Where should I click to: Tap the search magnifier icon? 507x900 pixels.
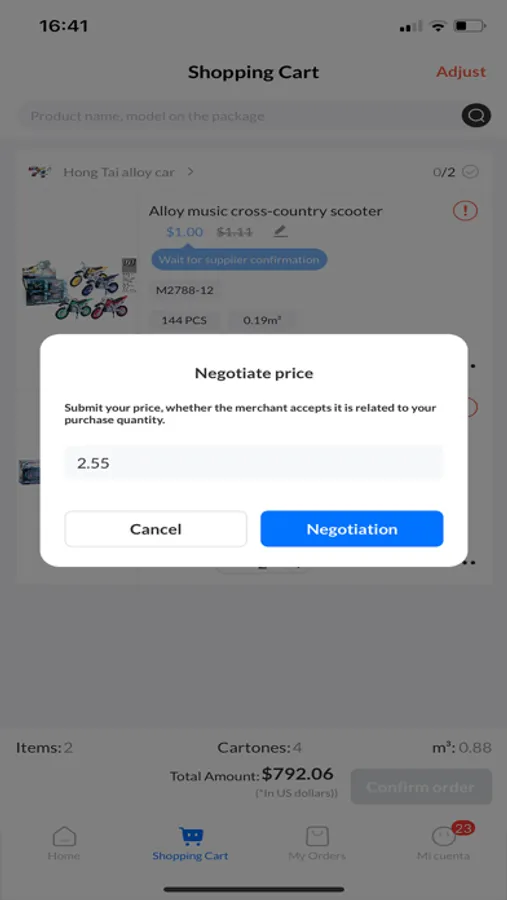(x=476, y=116)
